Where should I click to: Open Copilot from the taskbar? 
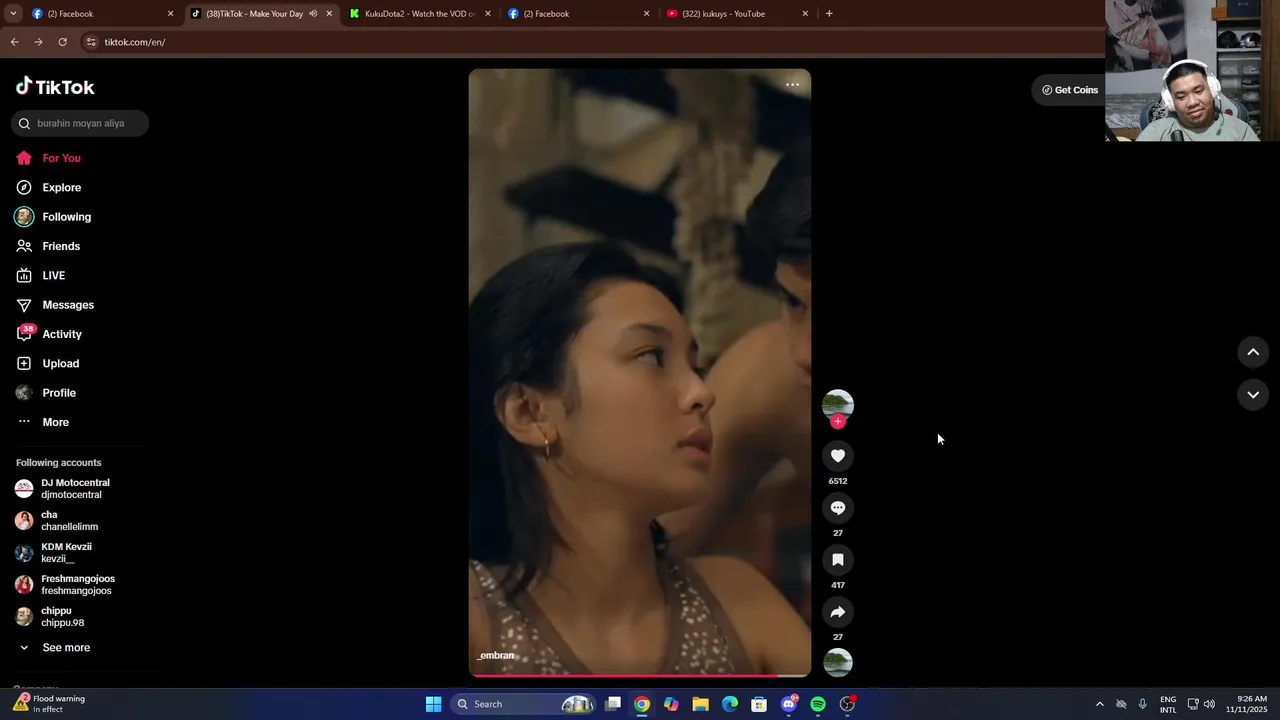[671, 704]
